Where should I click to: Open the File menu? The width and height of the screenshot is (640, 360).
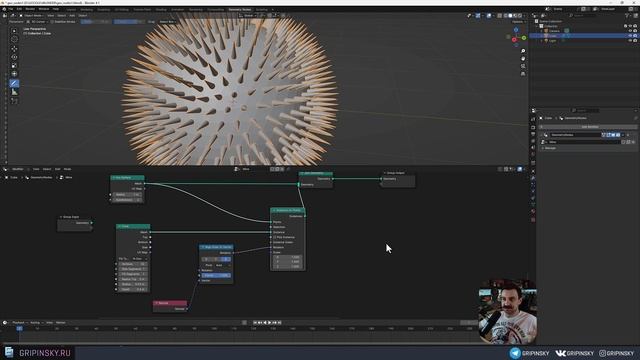pos(10,9)
